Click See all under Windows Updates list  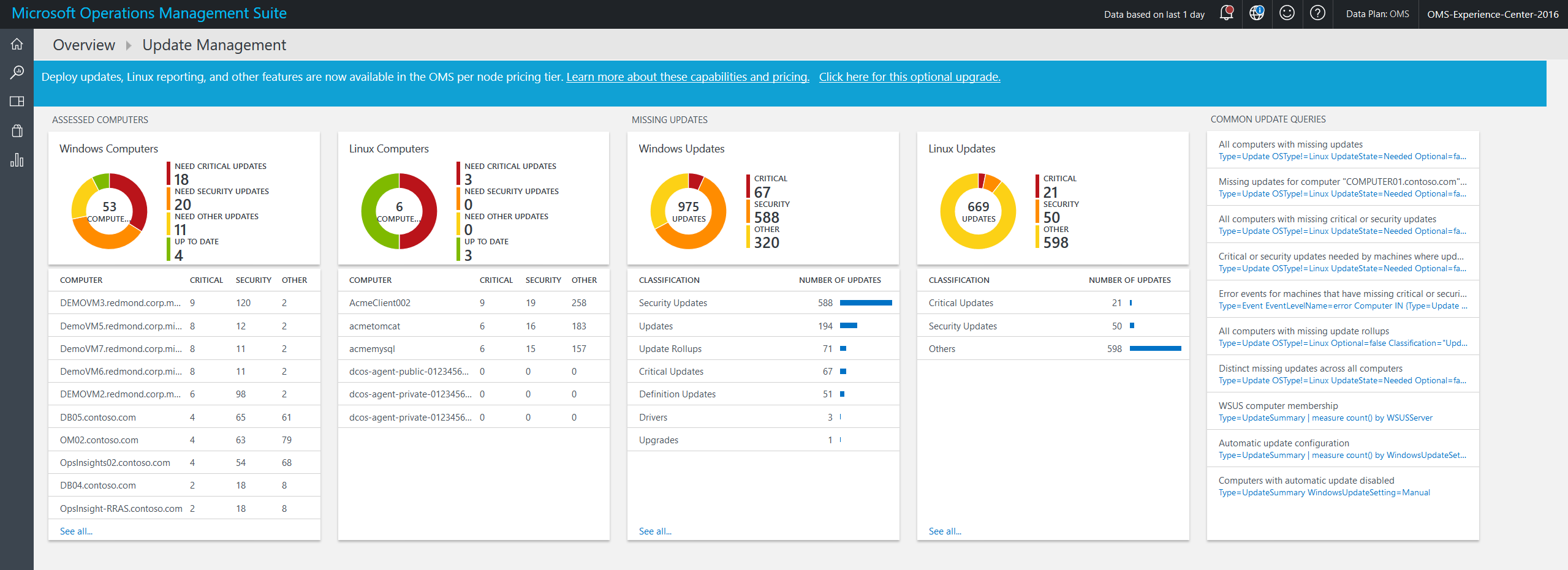point(655,531)
